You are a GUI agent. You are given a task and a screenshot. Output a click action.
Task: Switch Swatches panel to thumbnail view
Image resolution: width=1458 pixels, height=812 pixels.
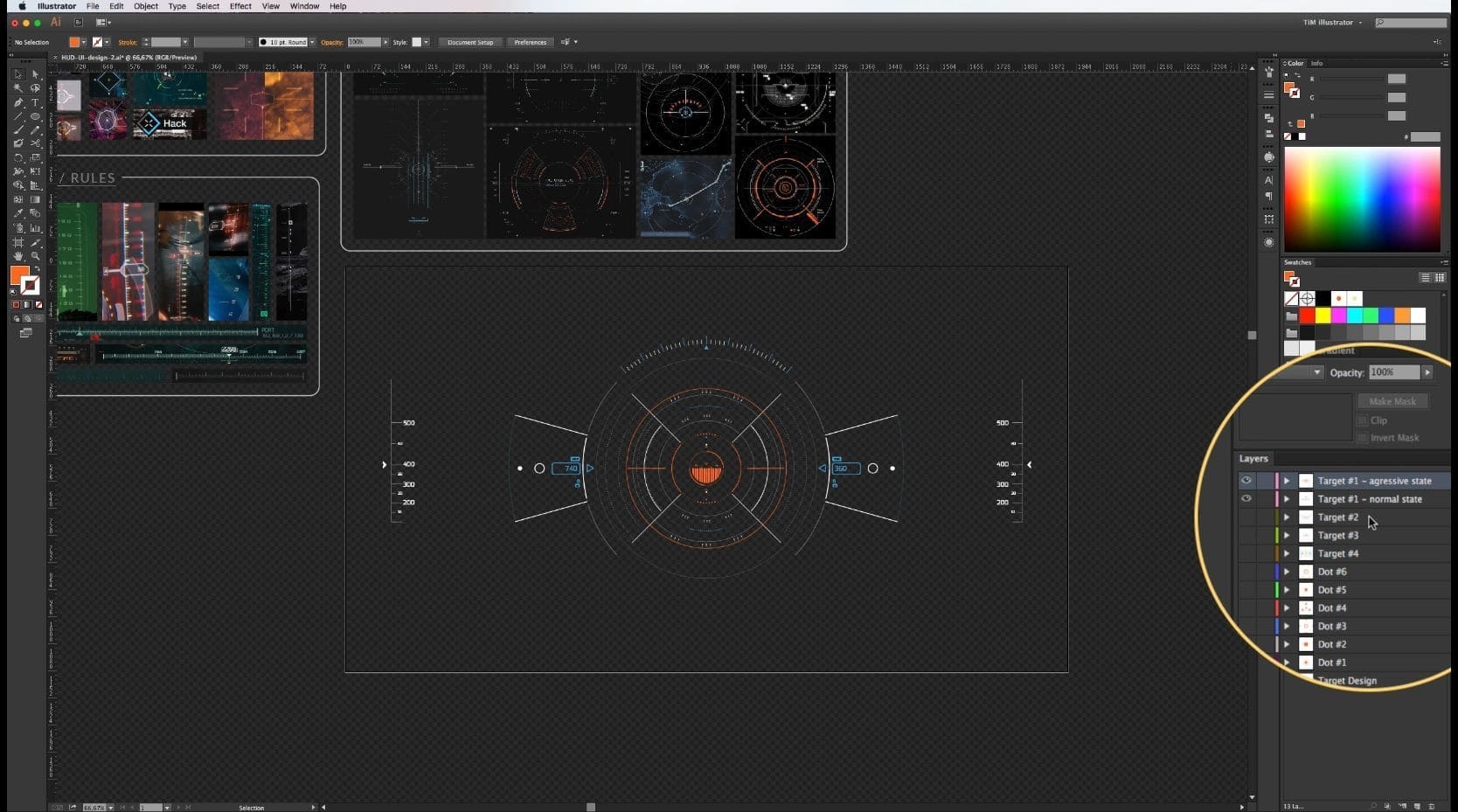pos(1440,277)
